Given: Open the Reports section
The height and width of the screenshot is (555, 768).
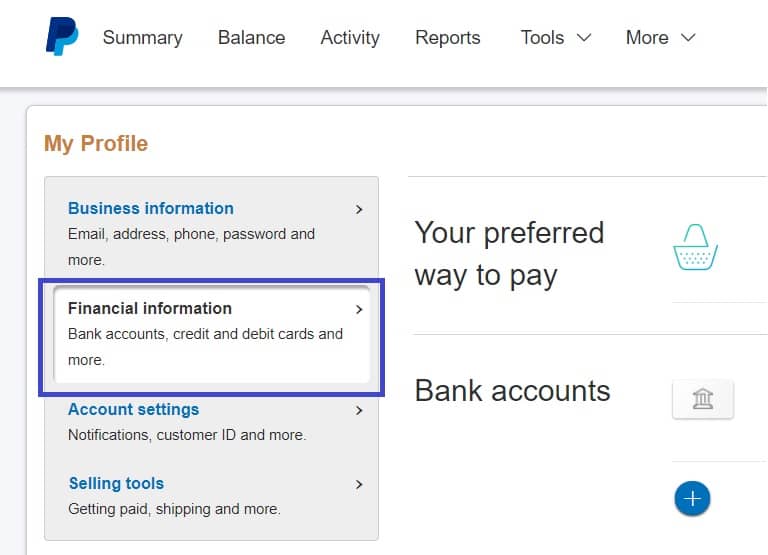Looking at the screenshot, I should [448, 38].
